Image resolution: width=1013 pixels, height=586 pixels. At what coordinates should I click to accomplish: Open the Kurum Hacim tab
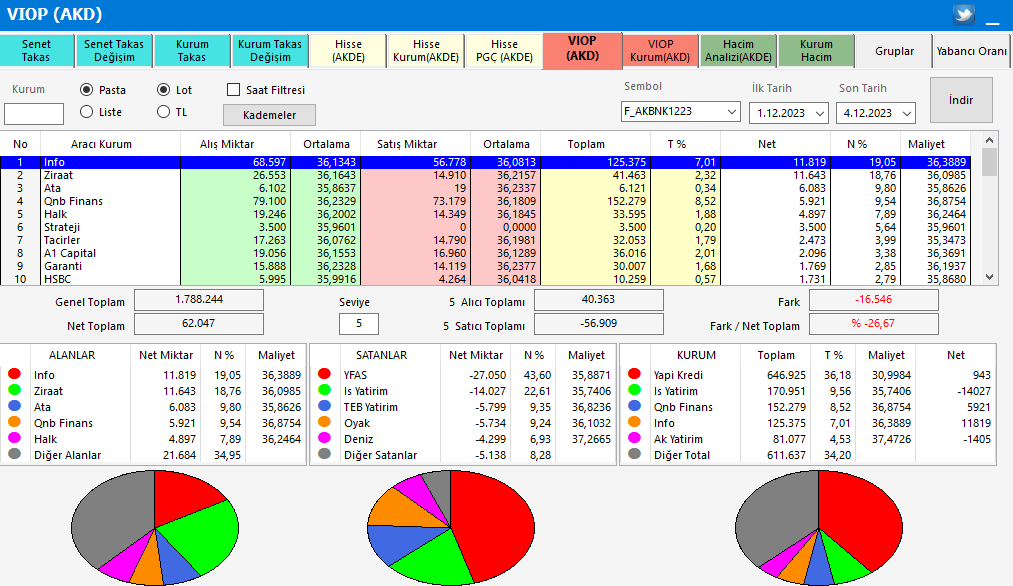(817, 51)
